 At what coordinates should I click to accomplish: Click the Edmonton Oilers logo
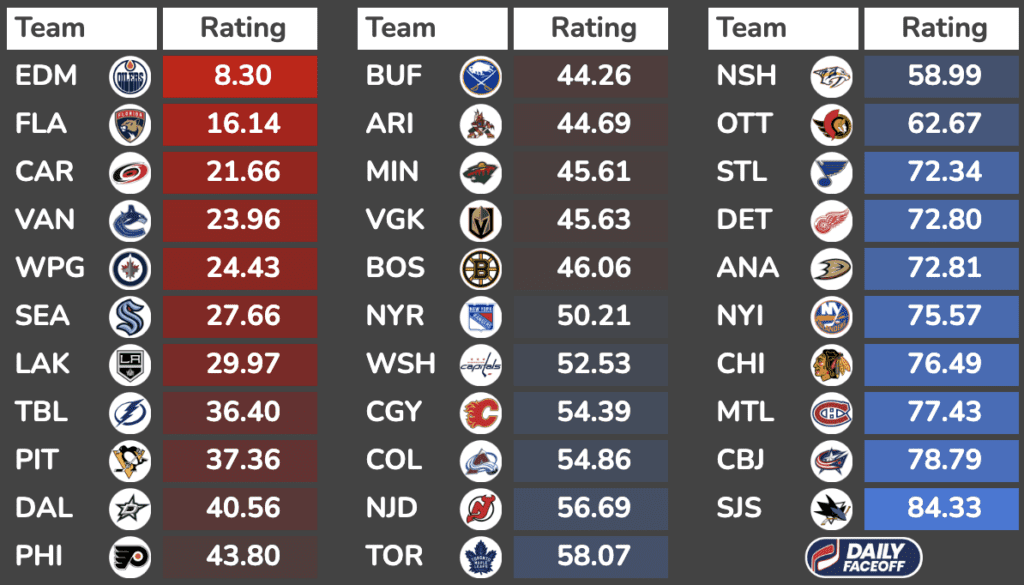(x=130, y=77)
